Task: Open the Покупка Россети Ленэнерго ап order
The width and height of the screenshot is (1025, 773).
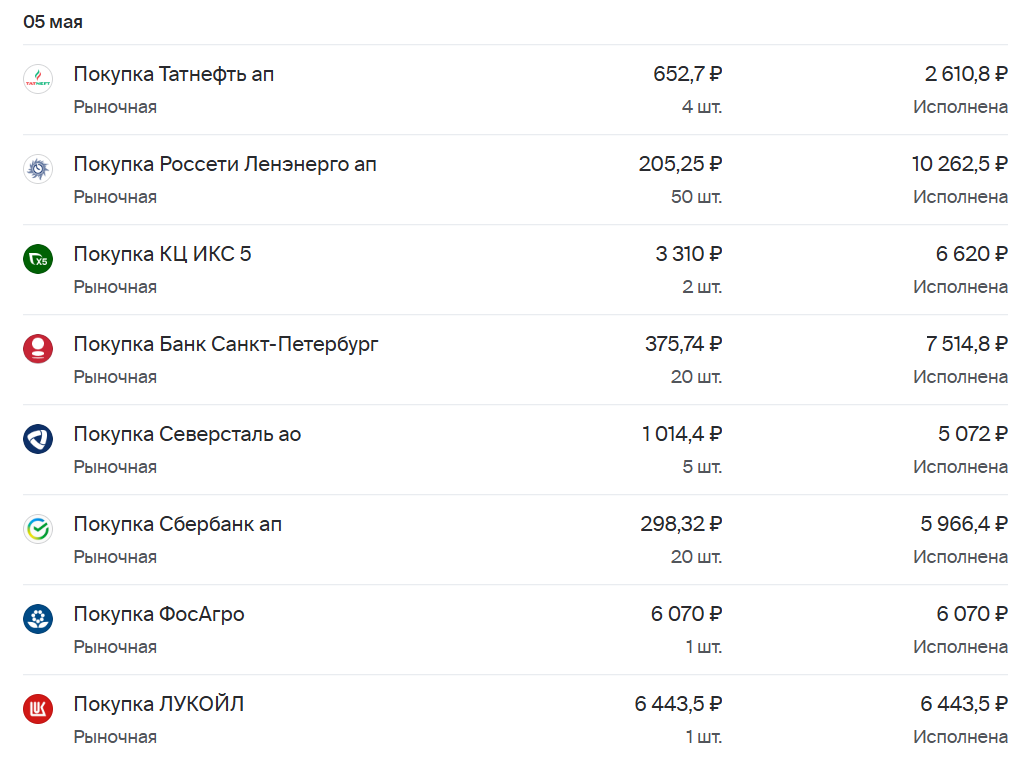Action: pyautogui.click(x=225, y=164)
